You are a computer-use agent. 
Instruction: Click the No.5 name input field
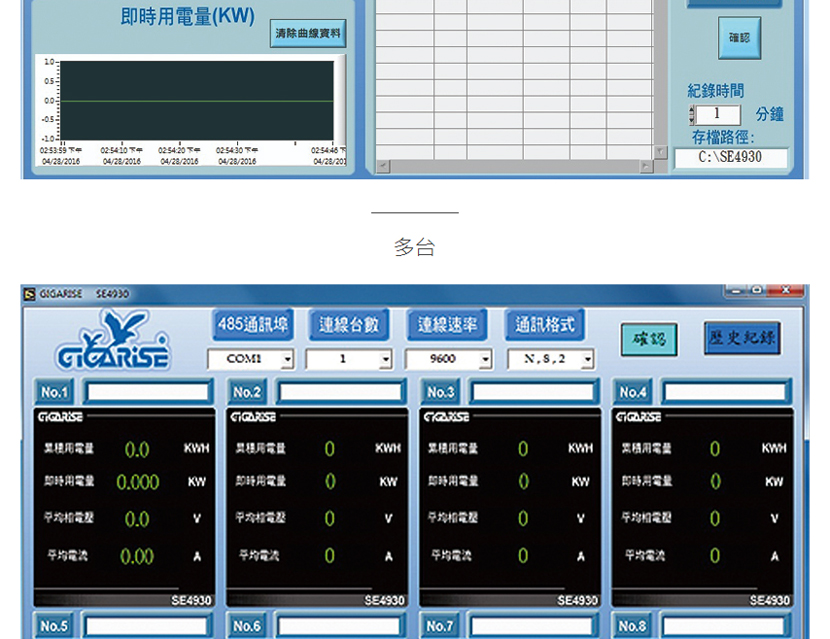click(147, 626)
